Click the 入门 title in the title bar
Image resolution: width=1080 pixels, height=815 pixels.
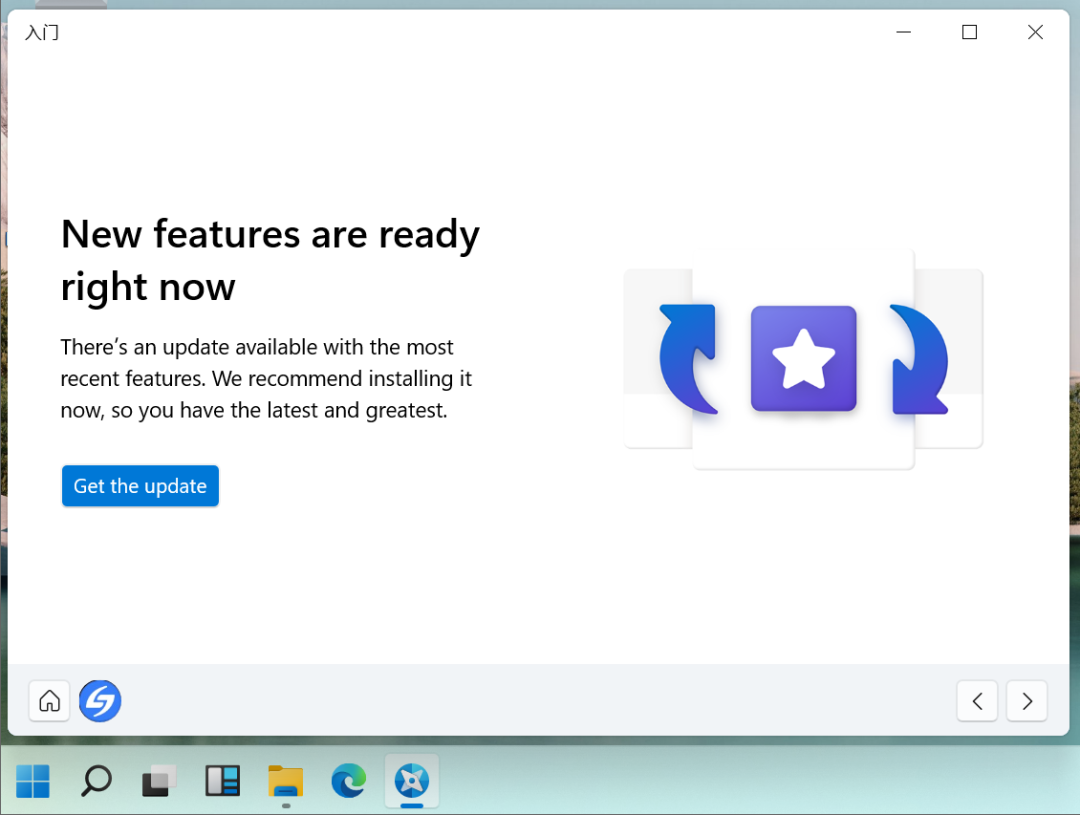[x=41, y=32]
